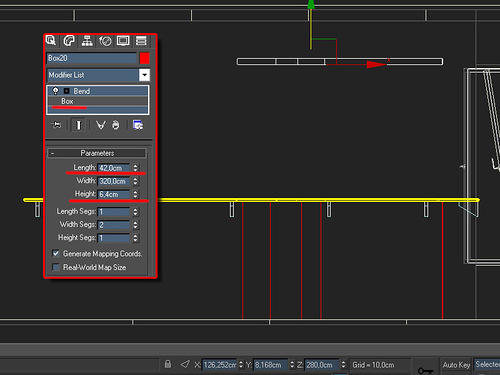This screenshot has width=500, height=375.
Task: Click the Y coordinate spinner
Action: pyautogui.click(x=292, y=365)
